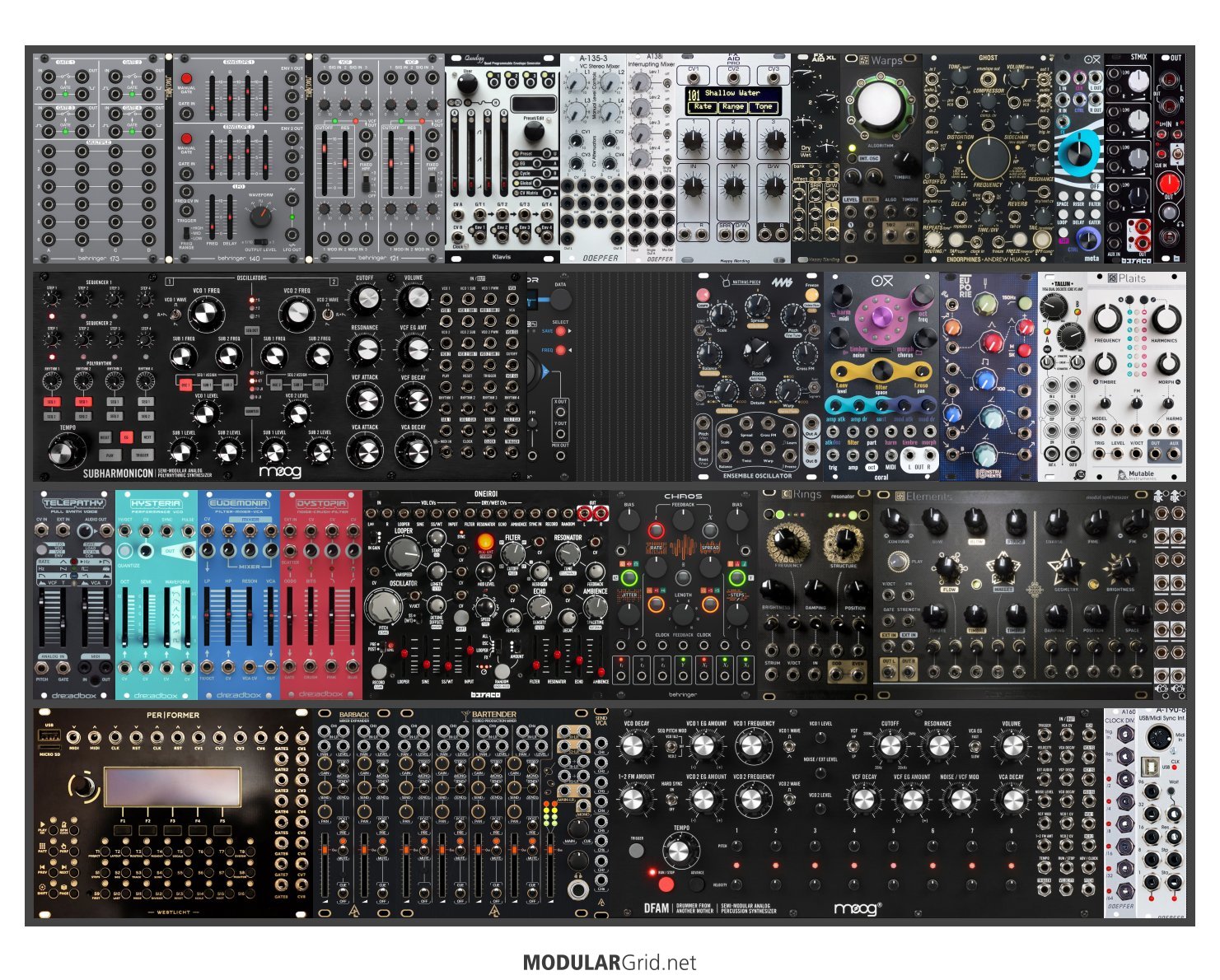The height and width of the screenshot is (980, 1220).
Task: Click the Subharmonicon RESONANCE knob
Action: point(365,351)
